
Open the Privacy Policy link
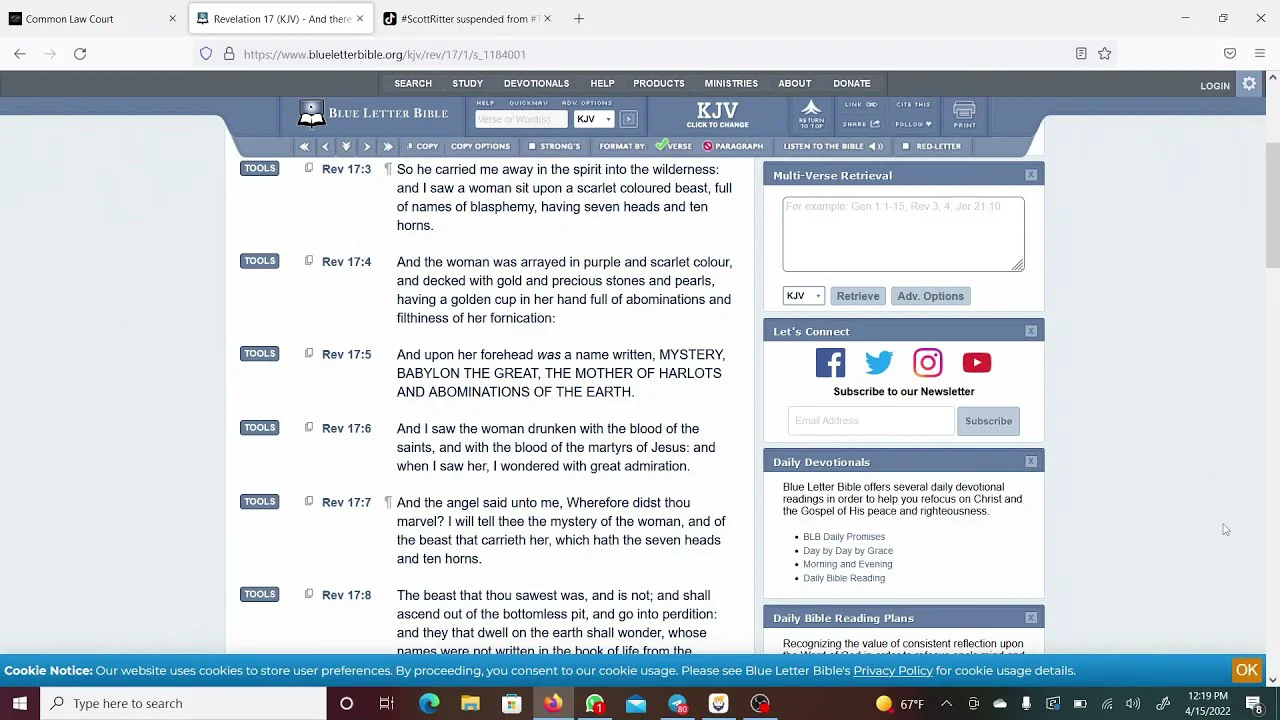pyautogui.click(x=892, y=670)
